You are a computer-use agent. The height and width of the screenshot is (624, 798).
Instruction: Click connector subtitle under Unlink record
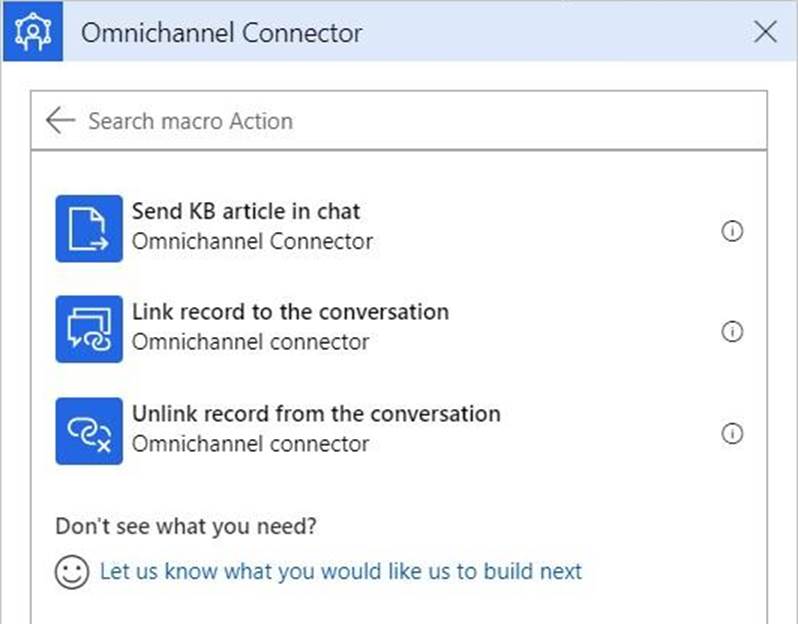click(x=250, y=443)
